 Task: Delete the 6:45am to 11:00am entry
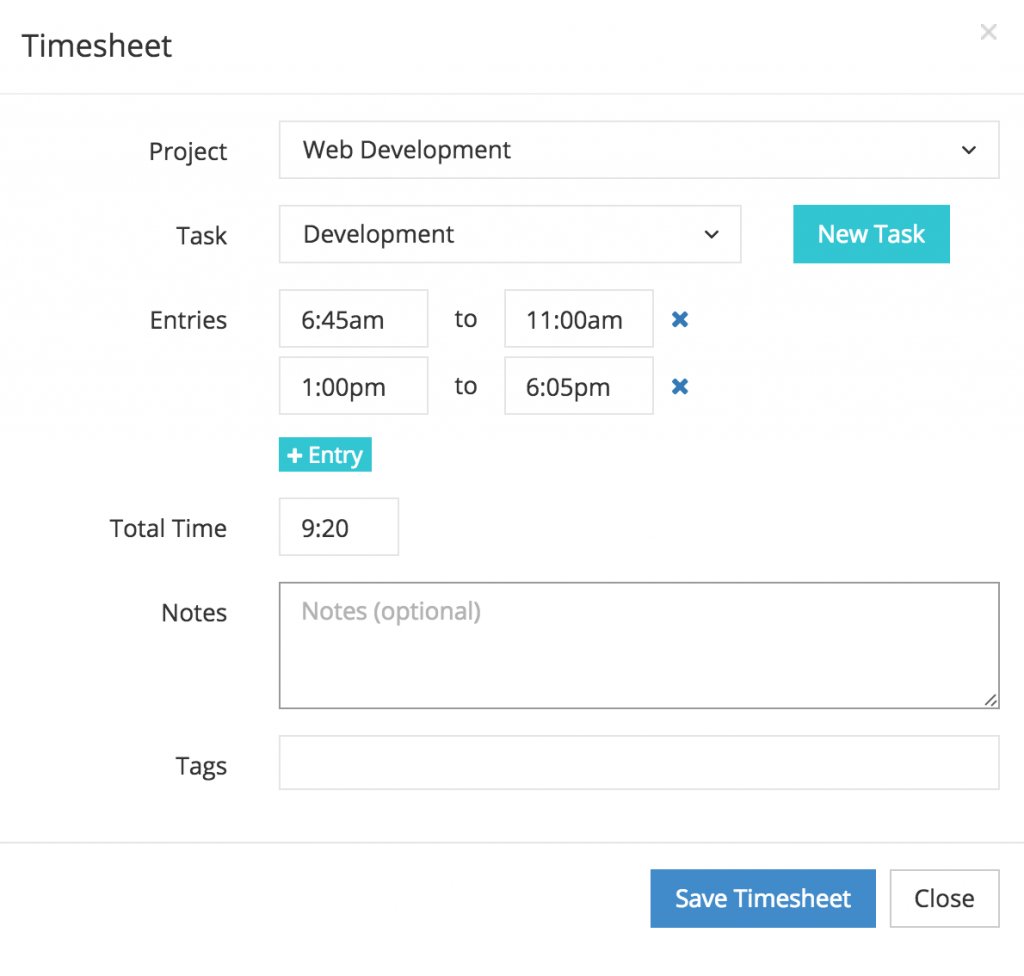click(x=679, y=319)
